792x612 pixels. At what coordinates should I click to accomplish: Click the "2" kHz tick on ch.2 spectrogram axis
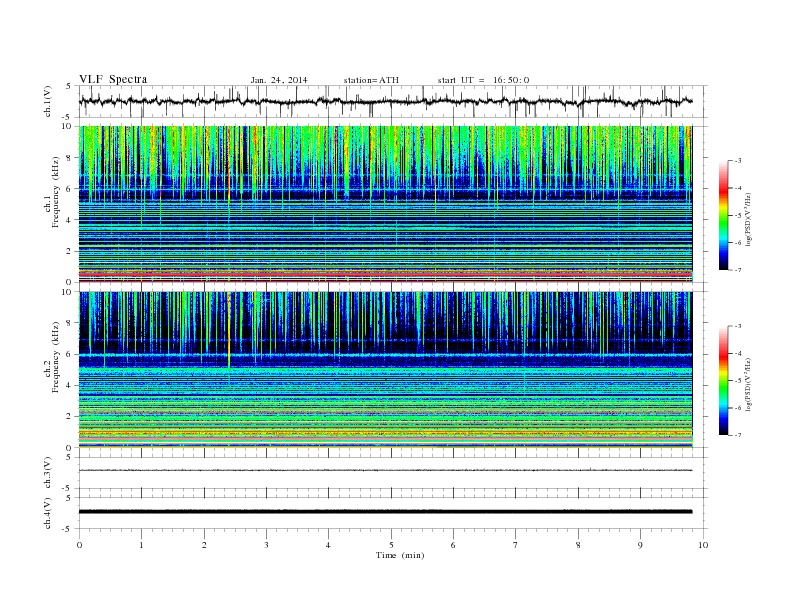(x=69, y=417)
